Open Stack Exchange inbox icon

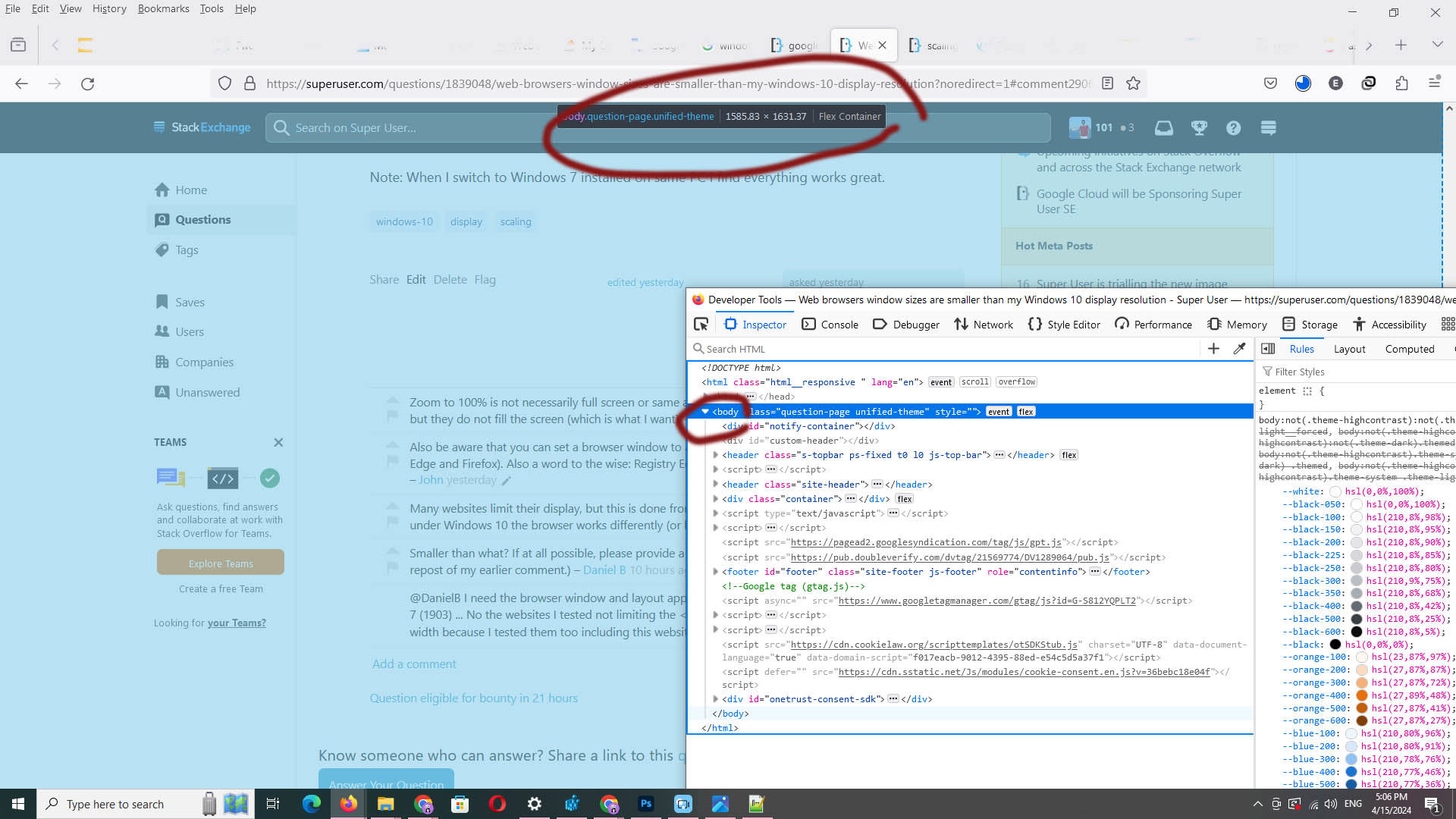point(1163,128)
